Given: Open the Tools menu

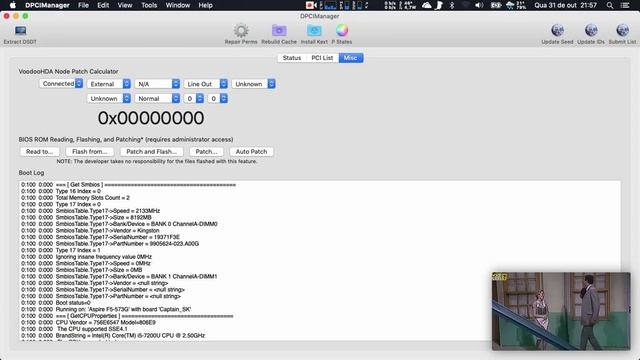Looking at the screenshot, I should pos(149,5).
